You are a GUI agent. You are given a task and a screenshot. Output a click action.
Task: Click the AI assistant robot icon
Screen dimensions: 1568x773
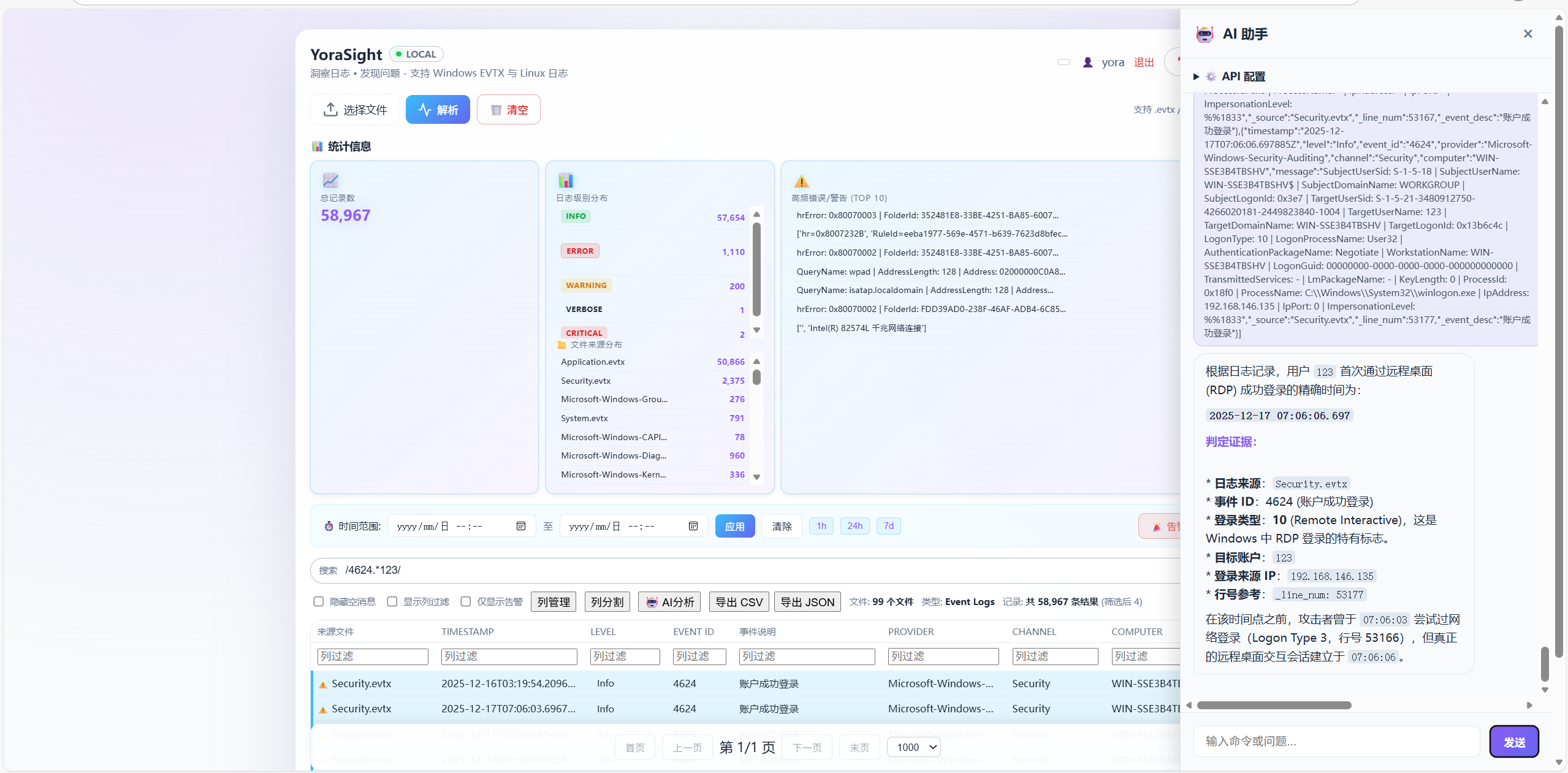(x=1205, y=34)
